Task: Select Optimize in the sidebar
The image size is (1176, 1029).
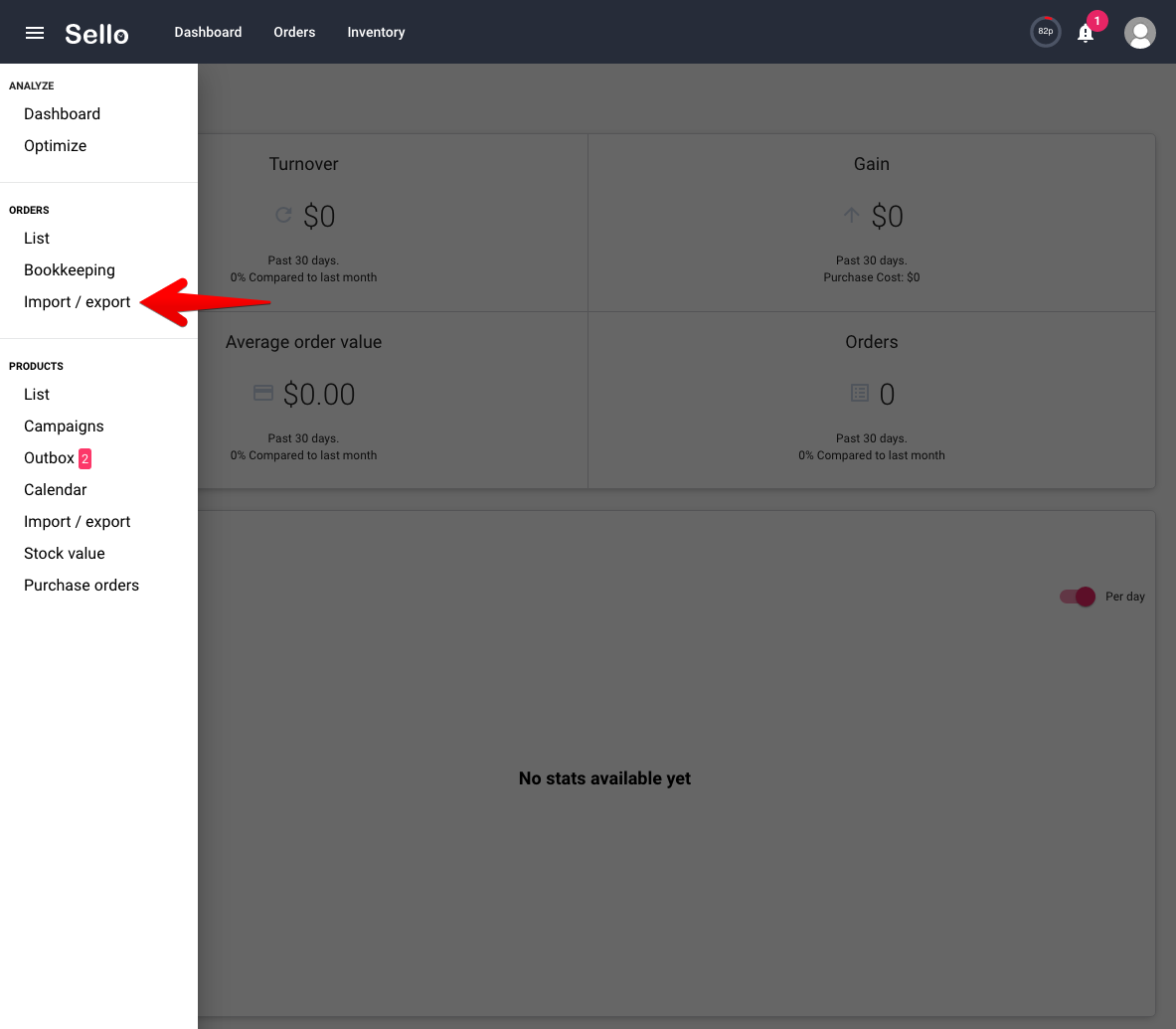Action: pos(56,145)
